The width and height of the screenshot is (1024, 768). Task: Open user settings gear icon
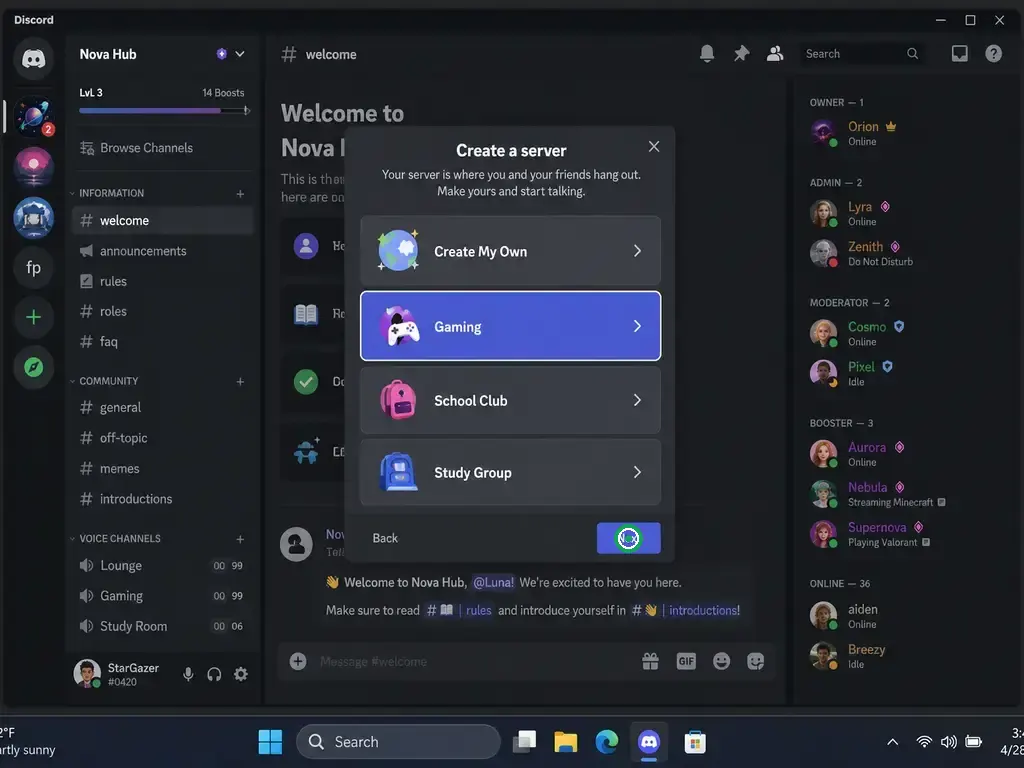[x=241, y=674]
